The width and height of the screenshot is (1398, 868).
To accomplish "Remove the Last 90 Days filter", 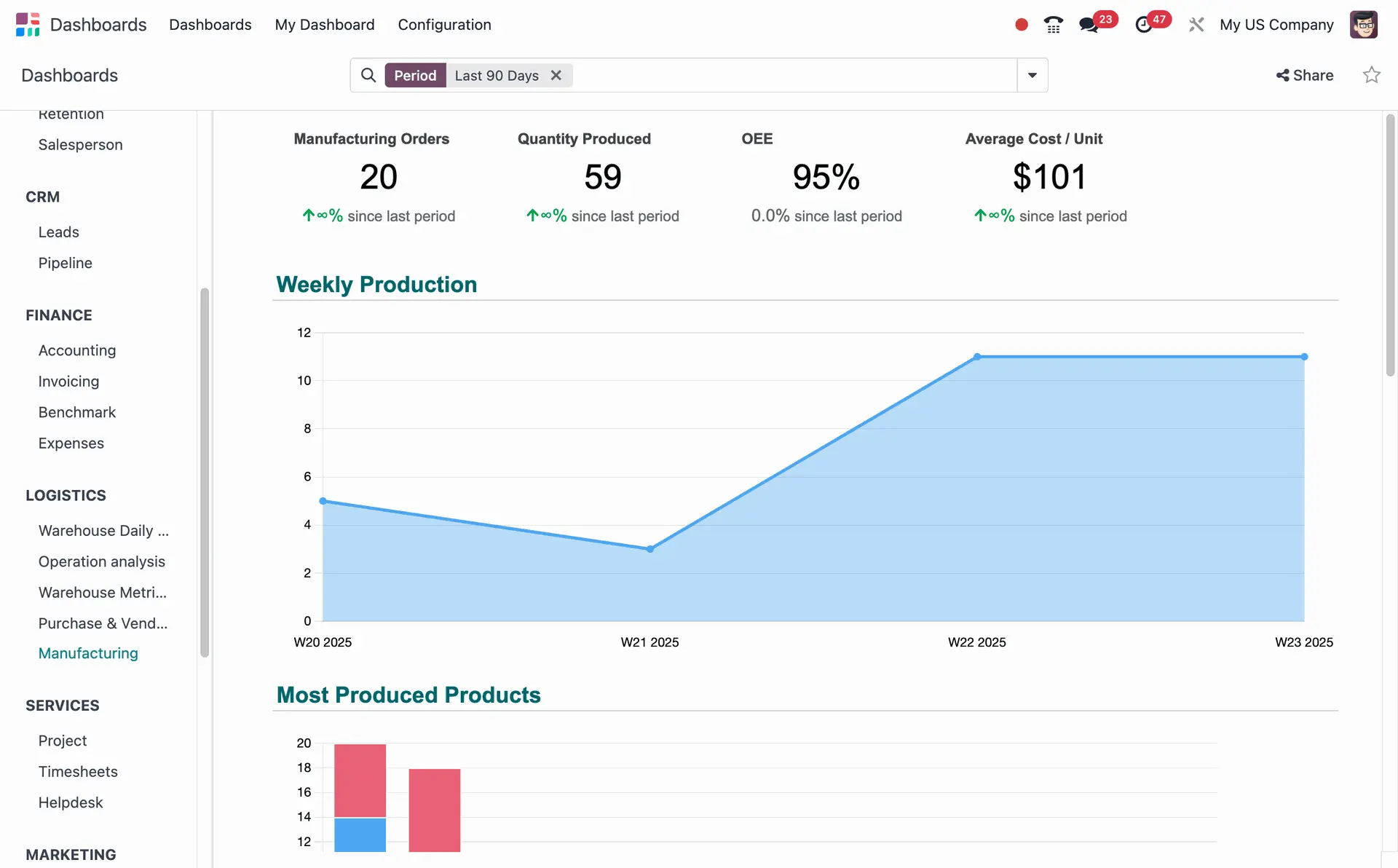I will click(x=556, y=75).
